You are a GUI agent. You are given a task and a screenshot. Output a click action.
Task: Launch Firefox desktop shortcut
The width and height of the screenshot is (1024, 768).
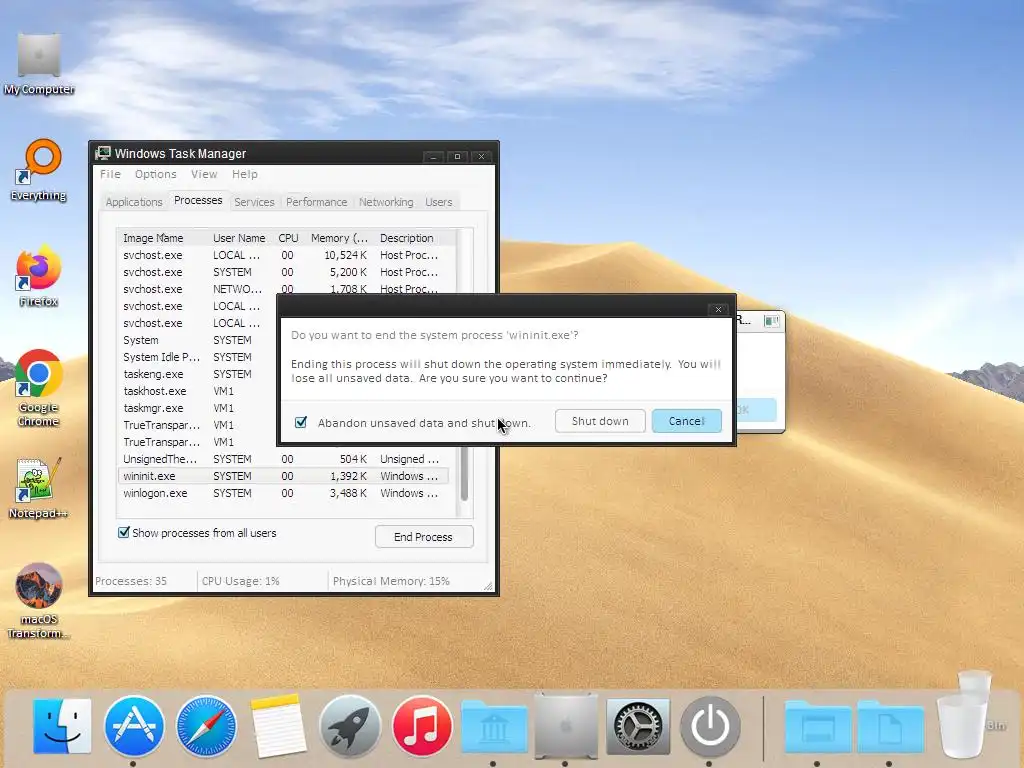pyautogui.click(x=39, y=276)
